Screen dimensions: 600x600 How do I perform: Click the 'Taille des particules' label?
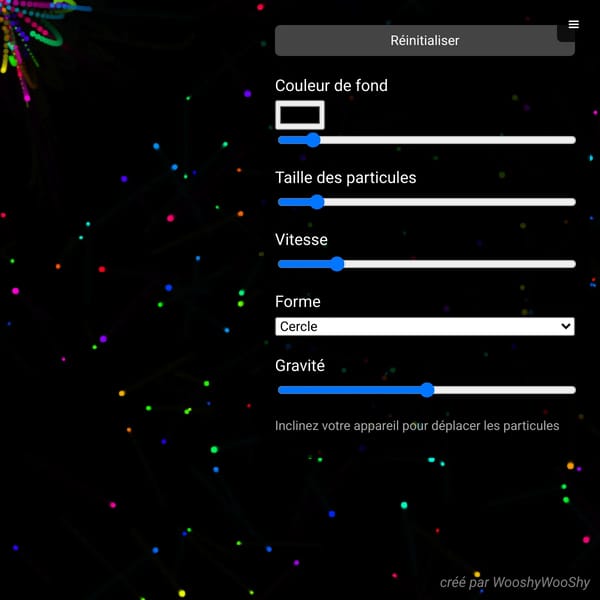[346, 178]
